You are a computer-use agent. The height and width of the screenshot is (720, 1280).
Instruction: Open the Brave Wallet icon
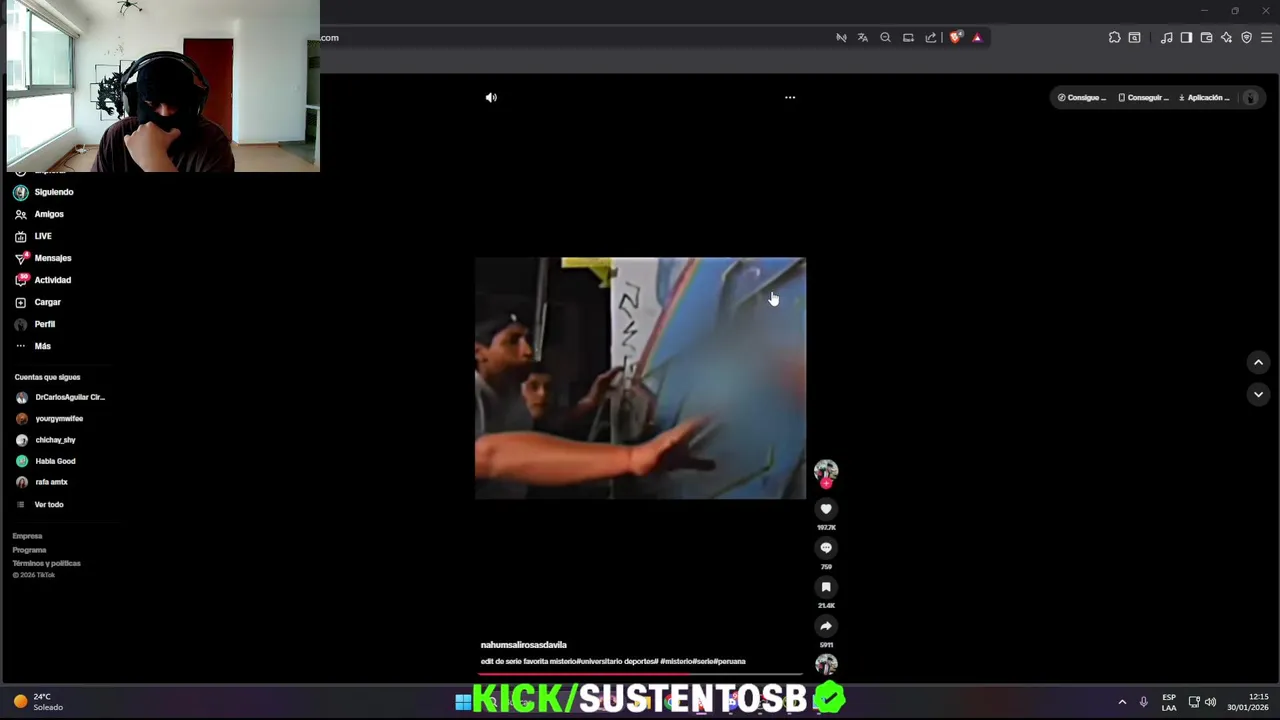[1206, 38]
